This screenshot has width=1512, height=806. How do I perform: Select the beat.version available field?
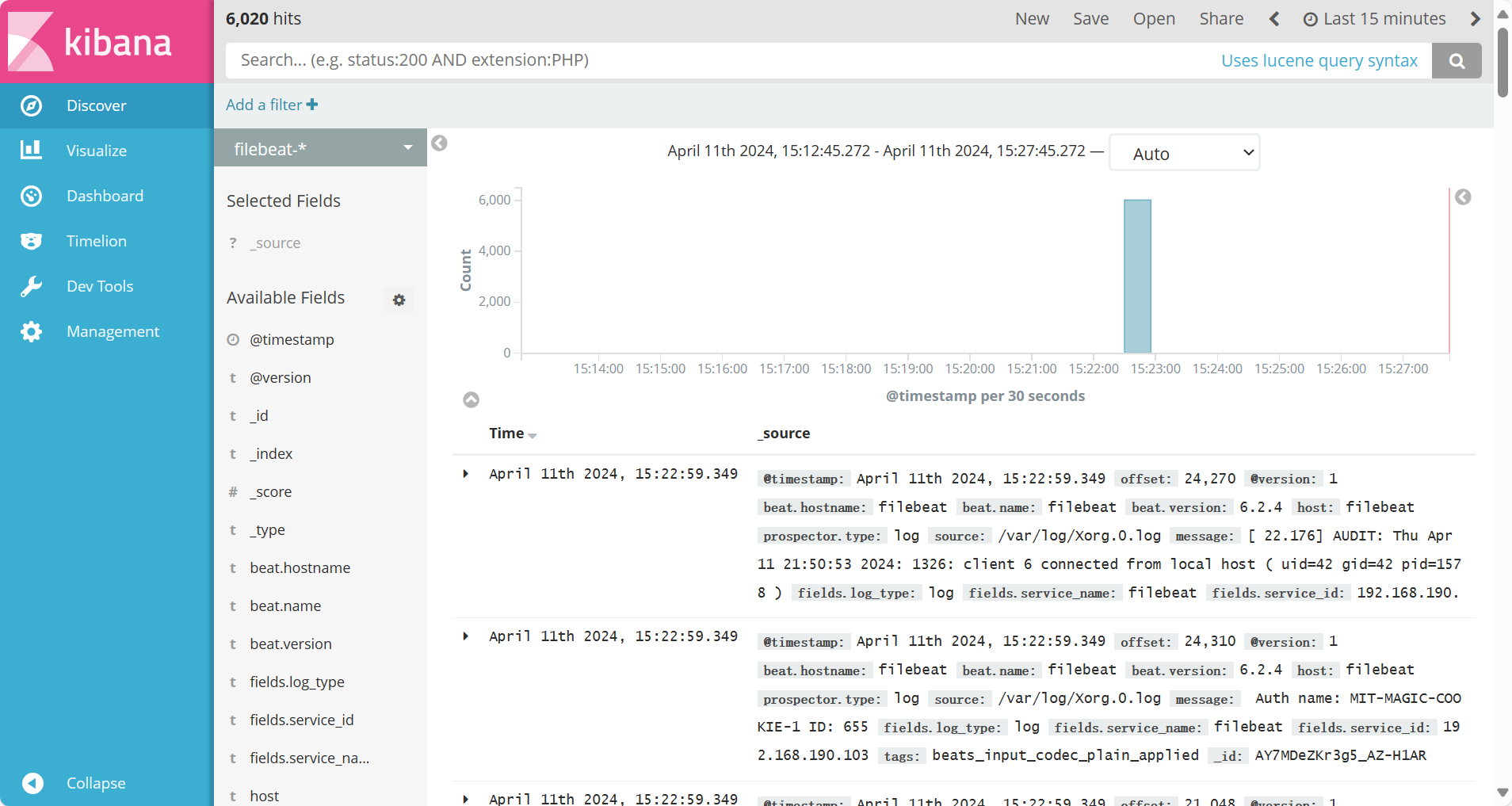point(291,644)
